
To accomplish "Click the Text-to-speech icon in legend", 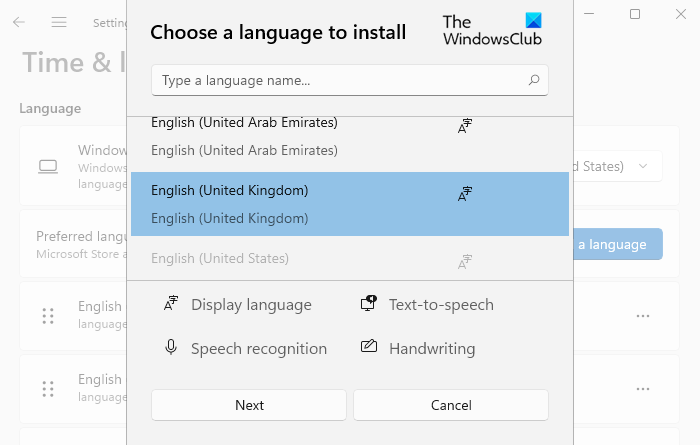I will click(x=369, y=304).
